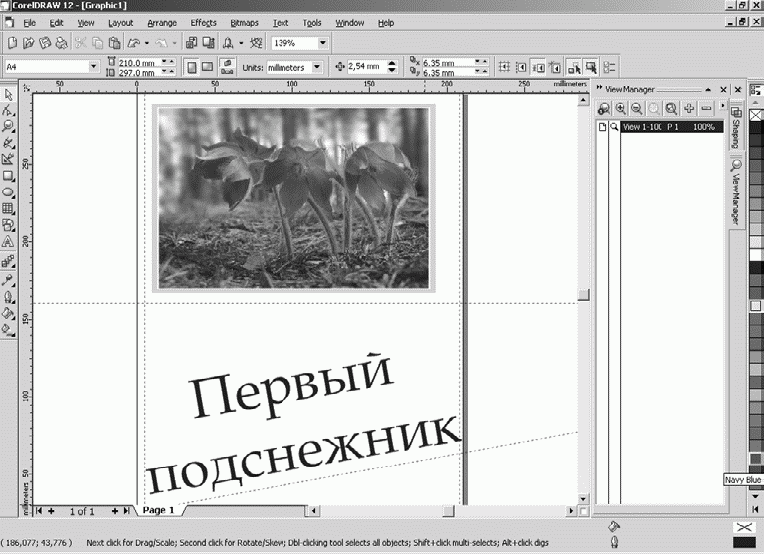
Task: Click Zoom In in View Manager
Action: (621, 108)
